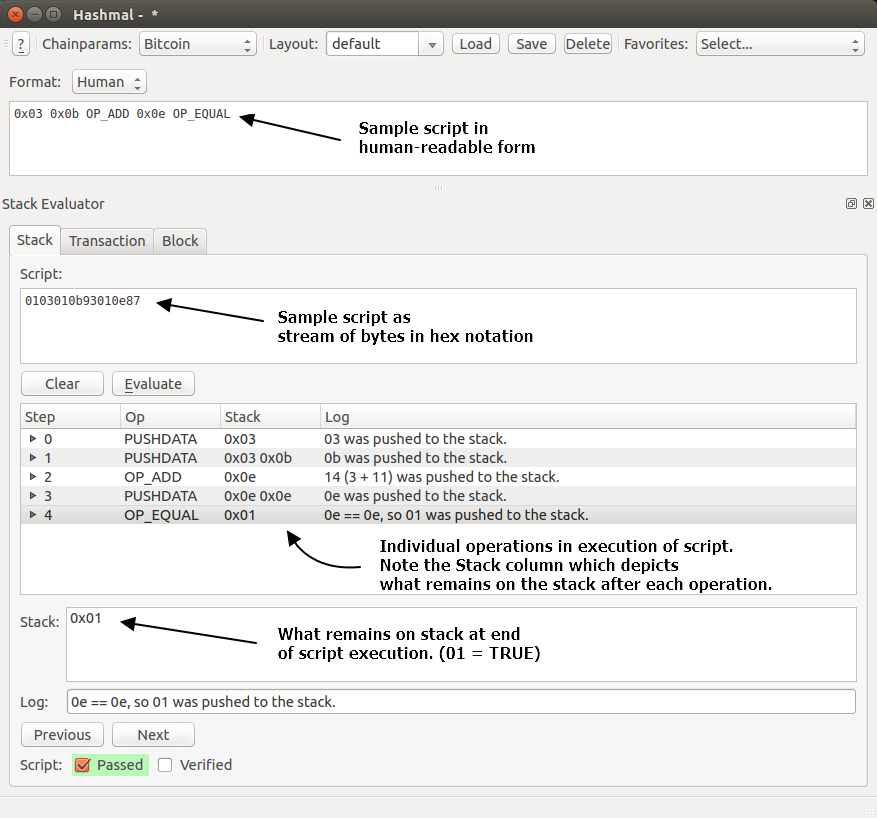Click the Save layout button
Viewport: 877px width, 818px height.
[531, 44]
